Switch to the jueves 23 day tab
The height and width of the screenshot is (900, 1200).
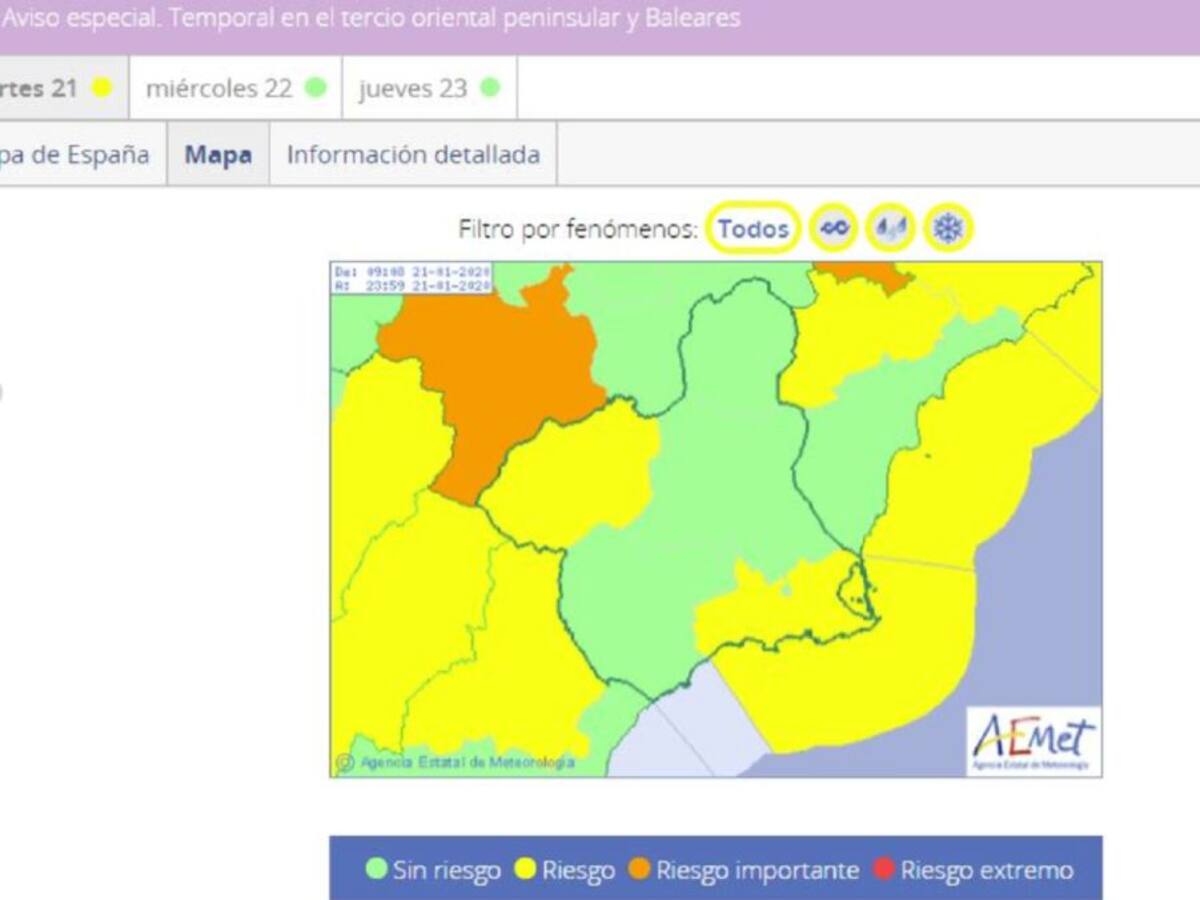tap(428, 88)
